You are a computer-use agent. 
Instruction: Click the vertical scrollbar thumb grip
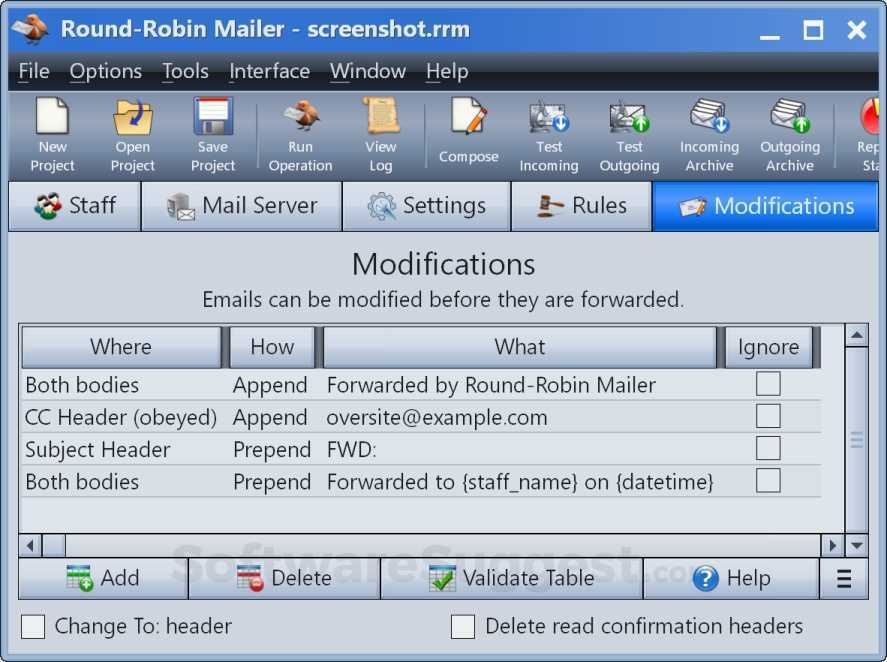(856, 440)
